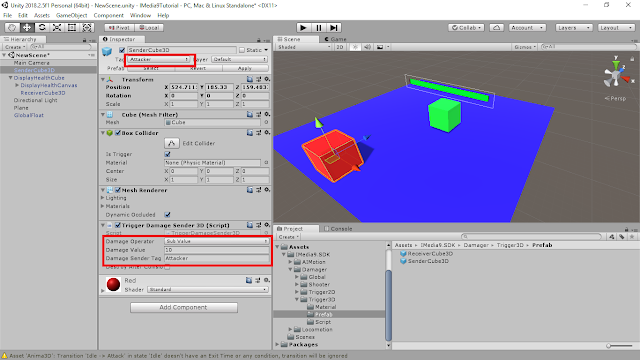Select the Hand tool in toolbar
640x360 pixels.
point(12,27)
